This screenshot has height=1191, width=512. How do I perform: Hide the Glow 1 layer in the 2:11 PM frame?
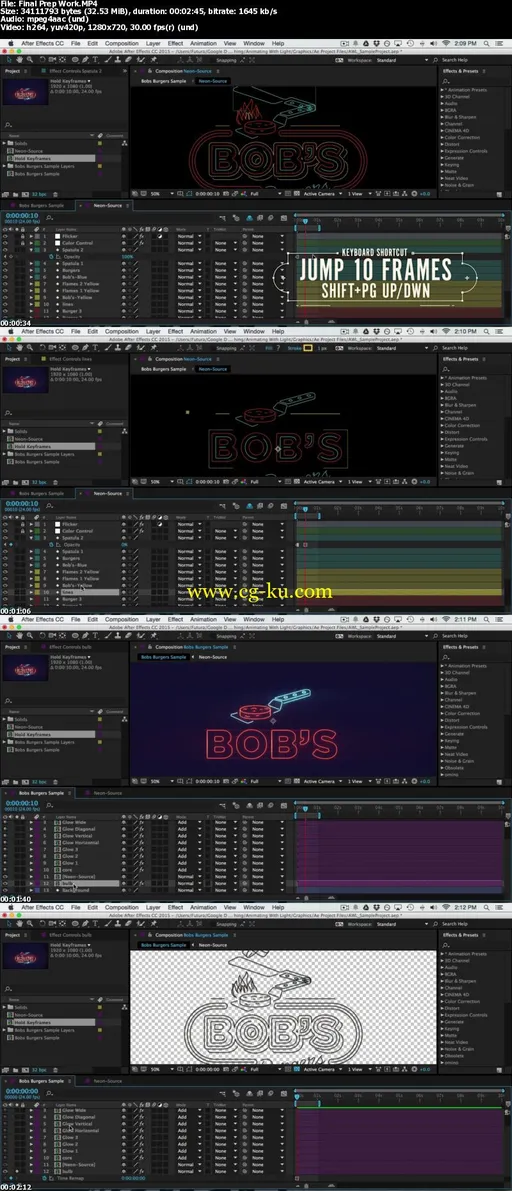[5, 863]
